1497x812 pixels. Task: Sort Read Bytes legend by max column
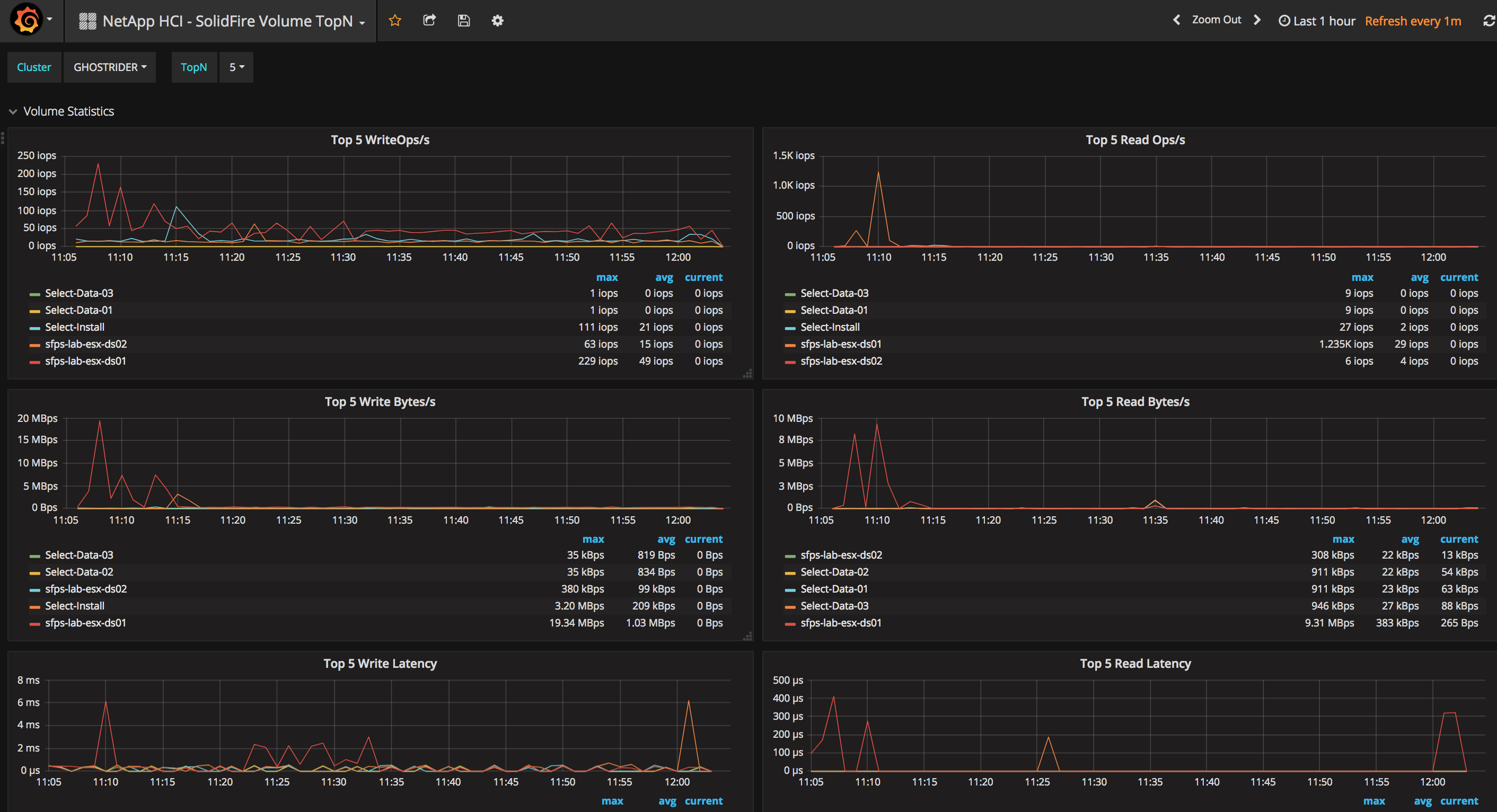tap(1343, 540)
